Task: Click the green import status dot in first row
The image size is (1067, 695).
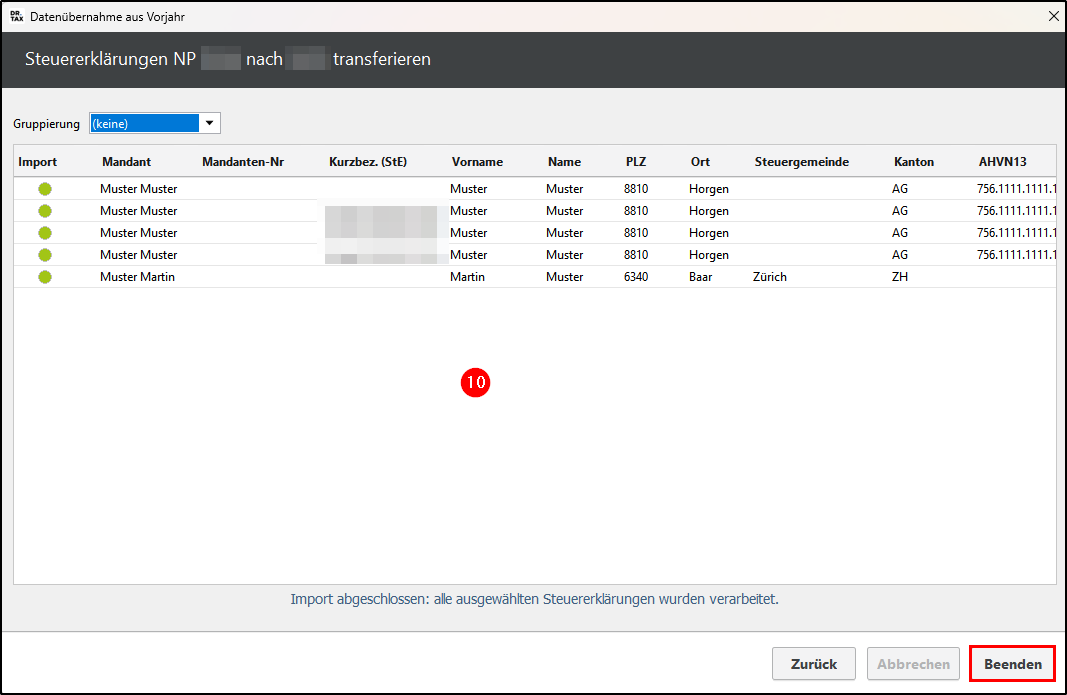Action: click(45, 189)
